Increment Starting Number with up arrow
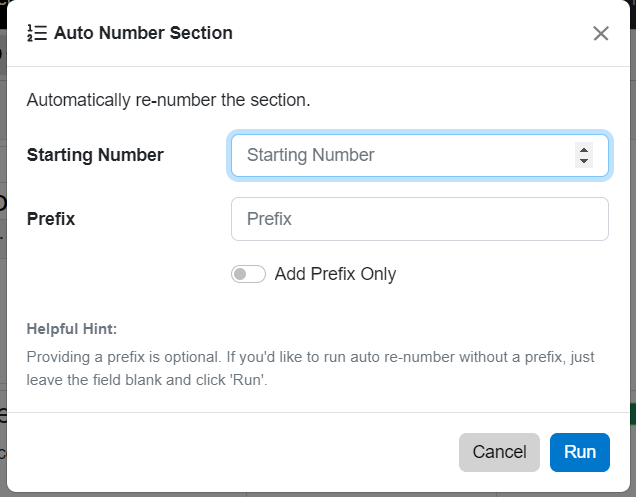 (x=584, y=150)
